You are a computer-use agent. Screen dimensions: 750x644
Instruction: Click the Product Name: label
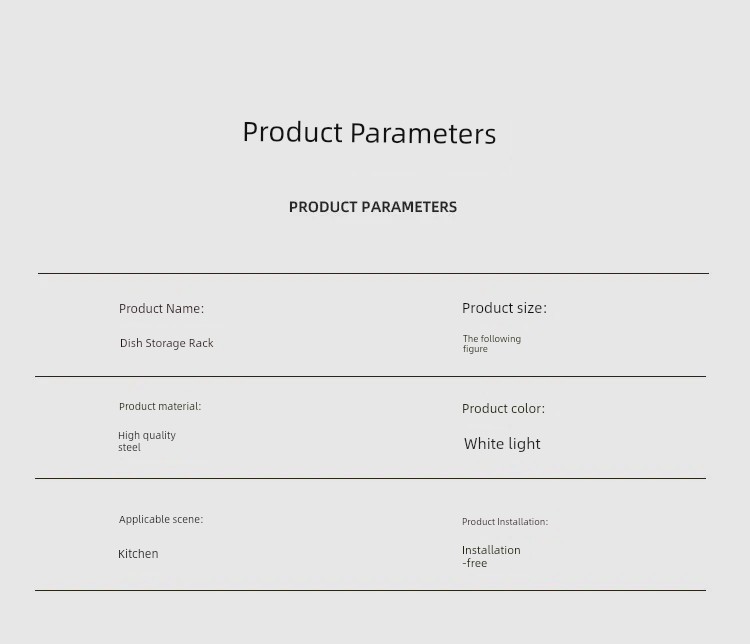(x=161, y=309)
